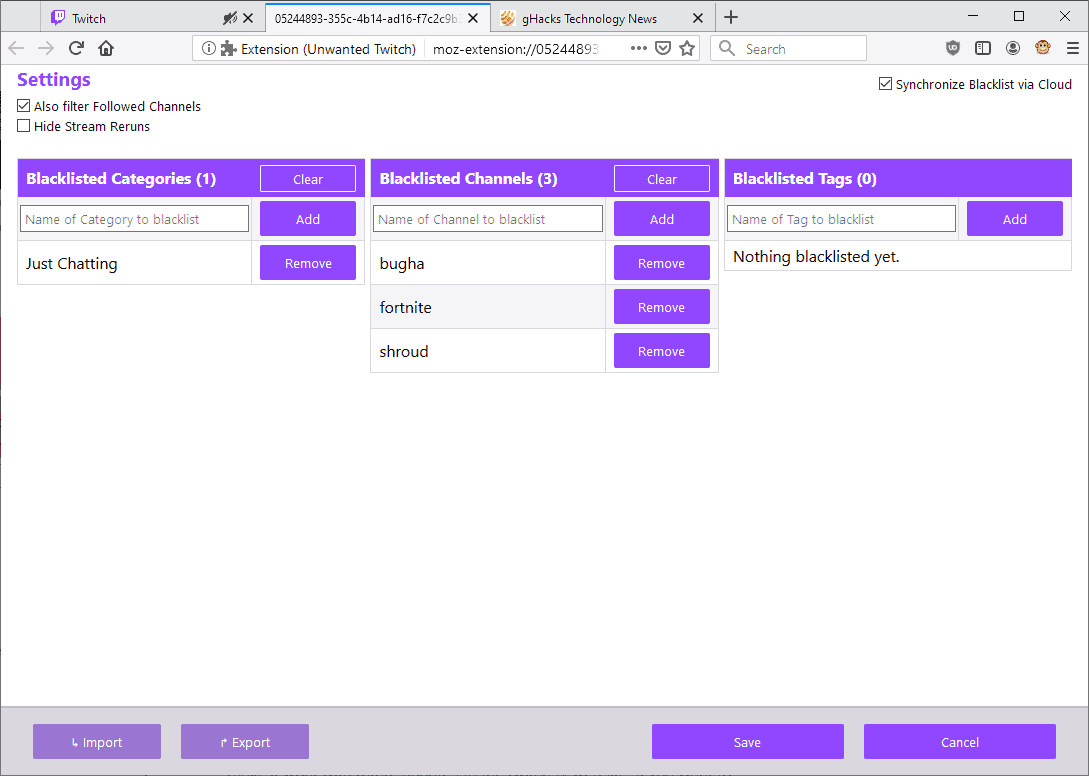Remove Just Chatting from blacklist
The width and height of the screenshot is (1089, 776).
pos(308,263)
